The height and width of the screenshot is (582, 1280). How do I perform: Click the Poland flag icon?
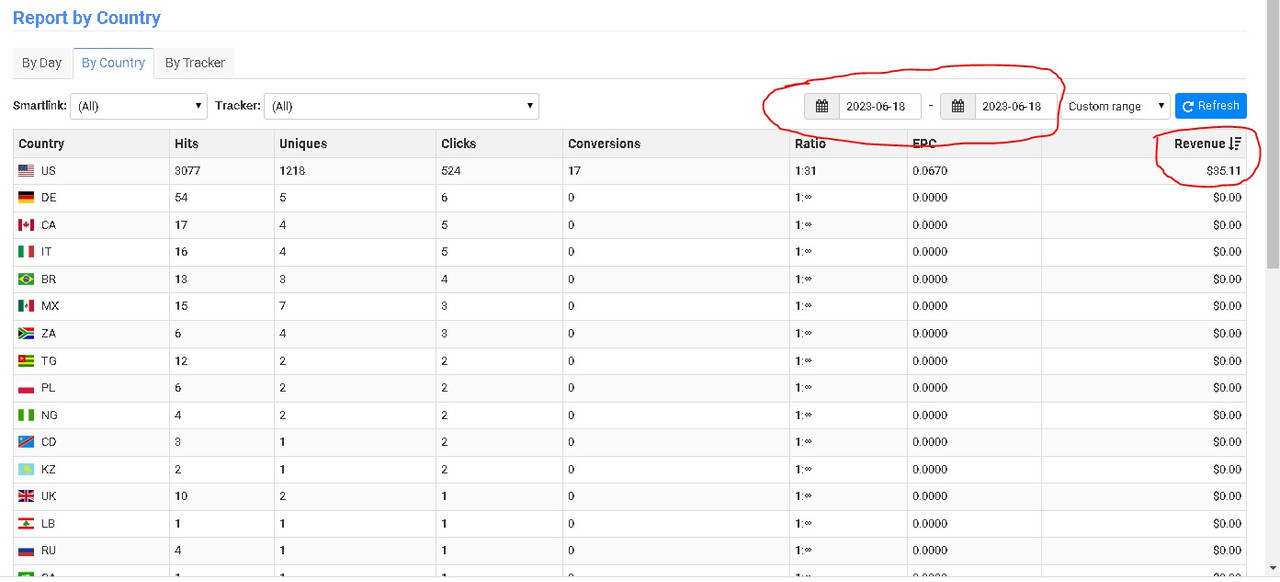tap(26, 388)
